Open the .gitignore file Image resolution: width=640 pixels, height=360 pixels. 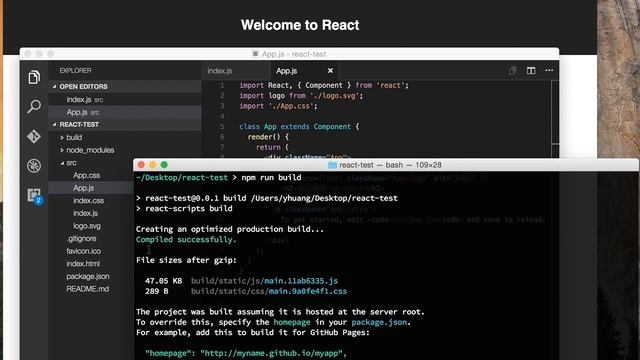tap(82, 239)
